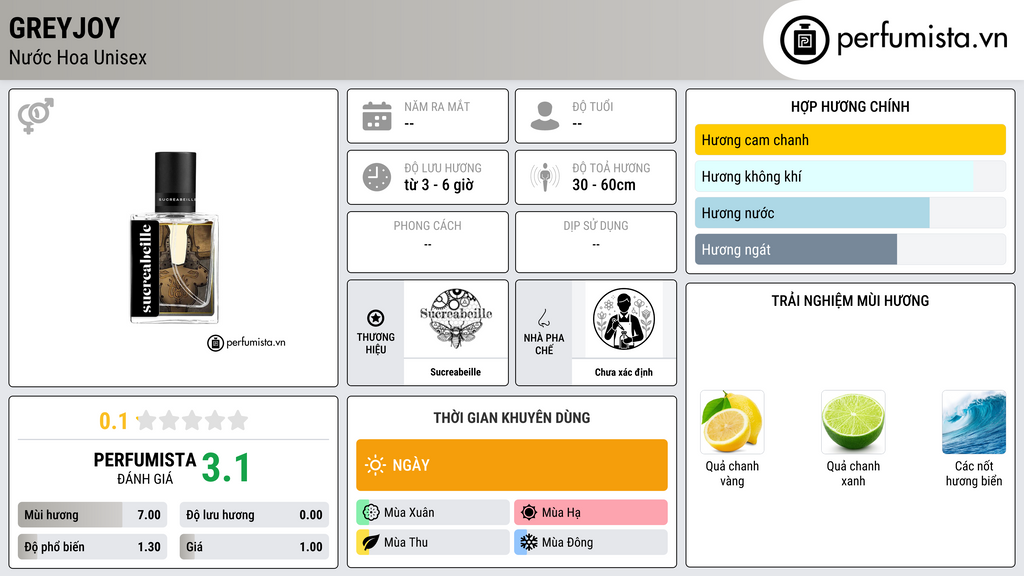
Task: Click the PERFUMISTA ĐÁNH GIÁ label
Action: coord(145,468)
